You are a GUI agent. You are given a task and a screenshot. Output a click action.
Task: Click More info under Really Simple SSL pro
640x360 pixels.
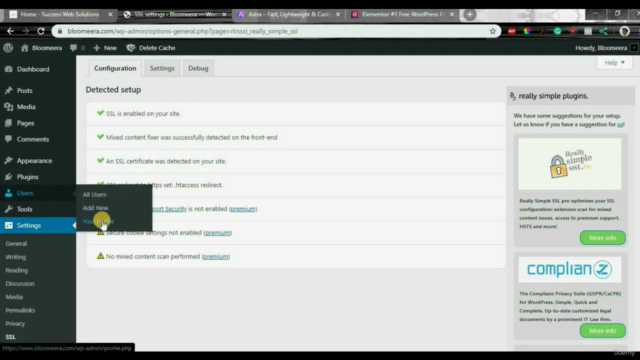[602, 238]
